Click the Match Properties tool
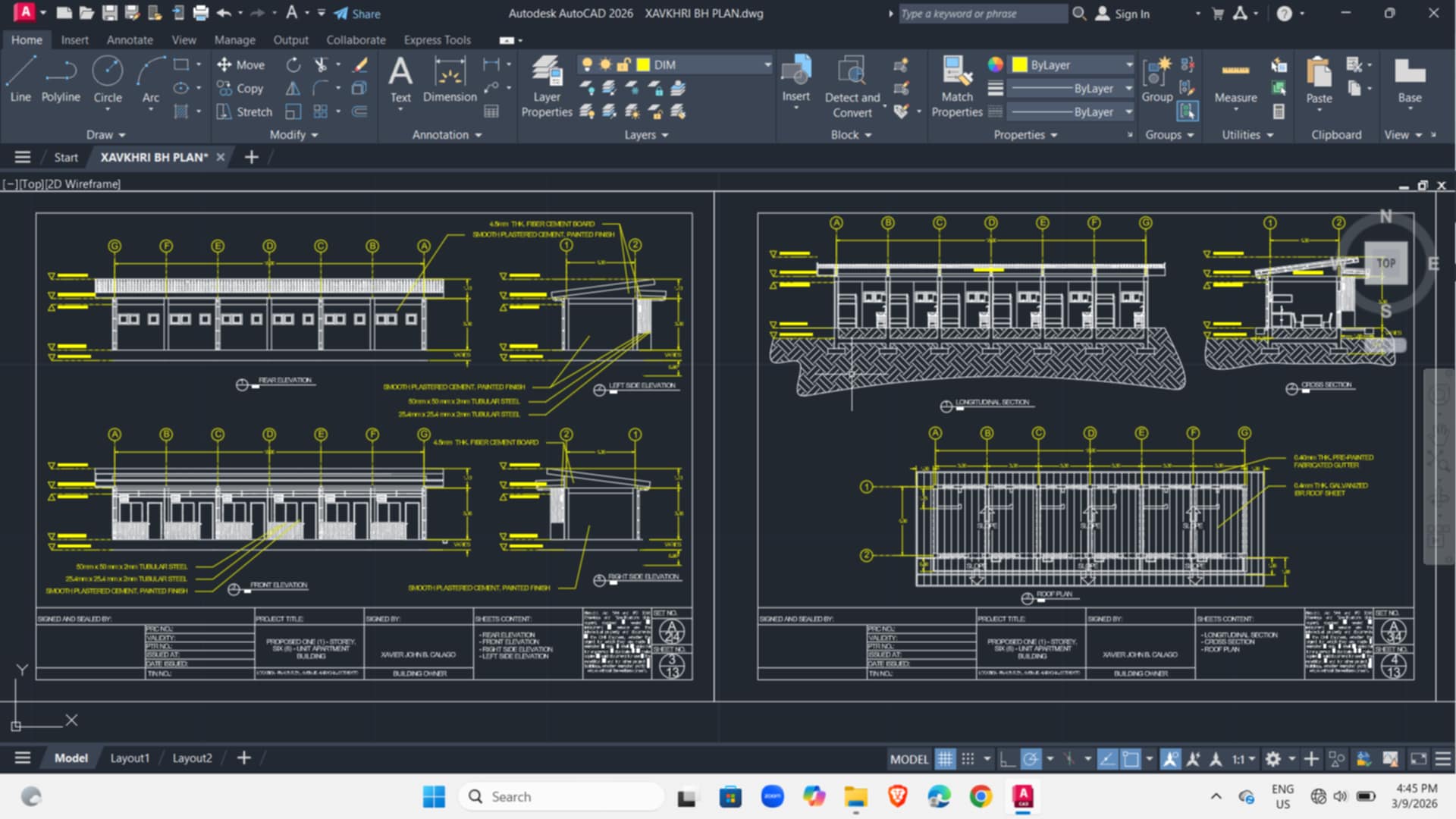The height and width of the screenshot is (819, 1456). coord(957,86)
